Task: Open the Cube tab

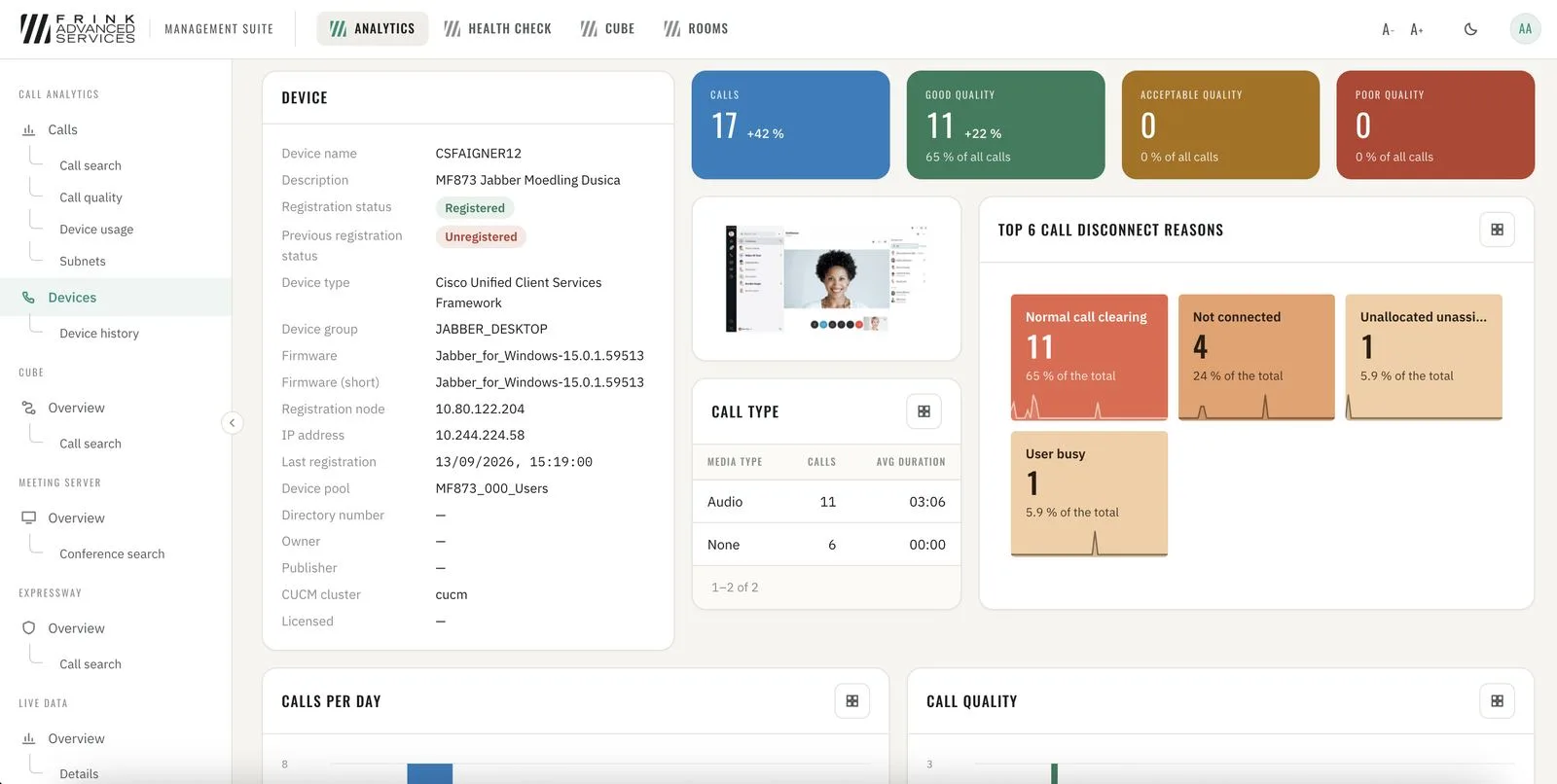Action: (607, 29)
